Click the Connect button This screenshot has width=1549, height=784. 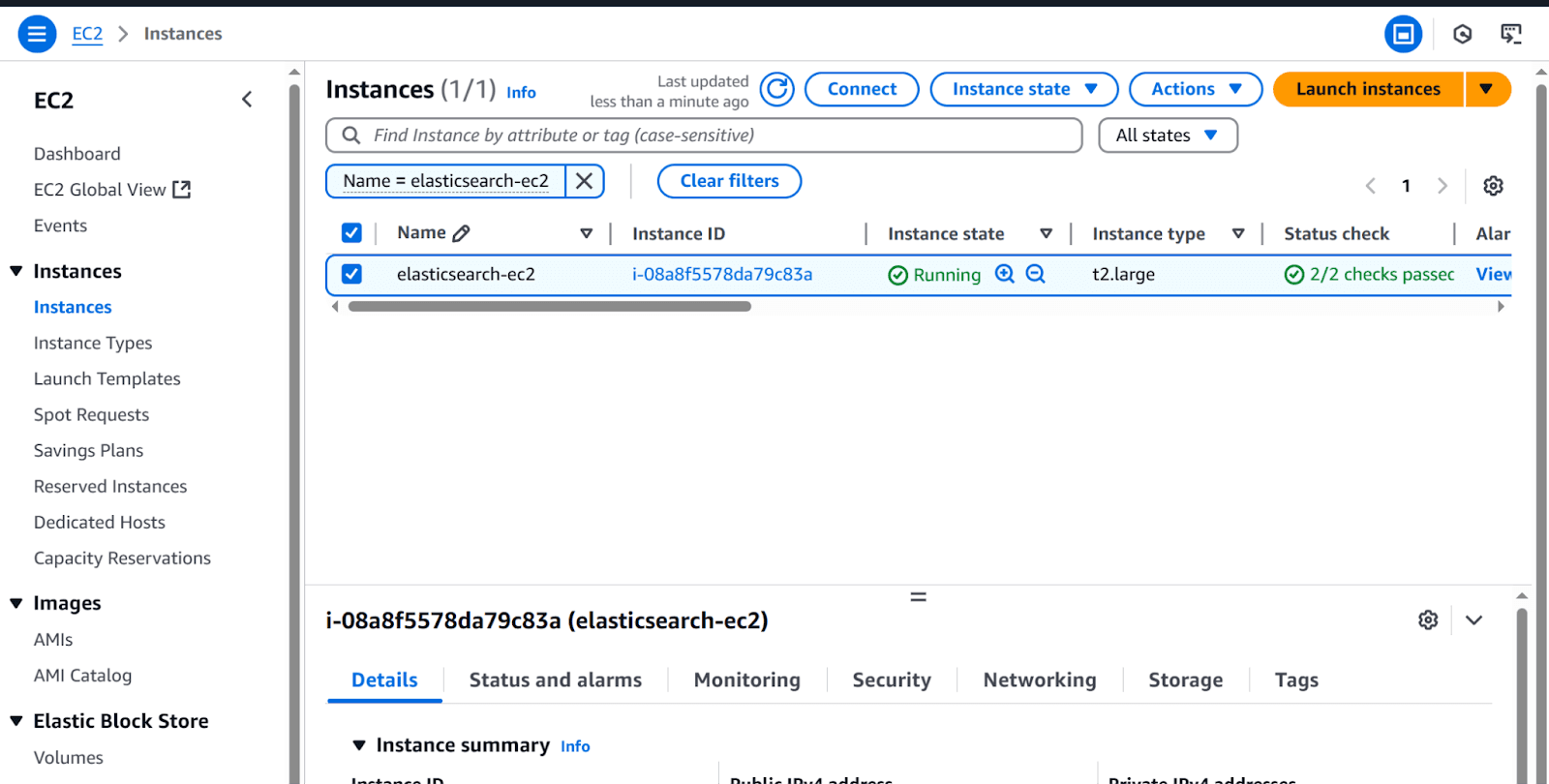tap(861, 89)
